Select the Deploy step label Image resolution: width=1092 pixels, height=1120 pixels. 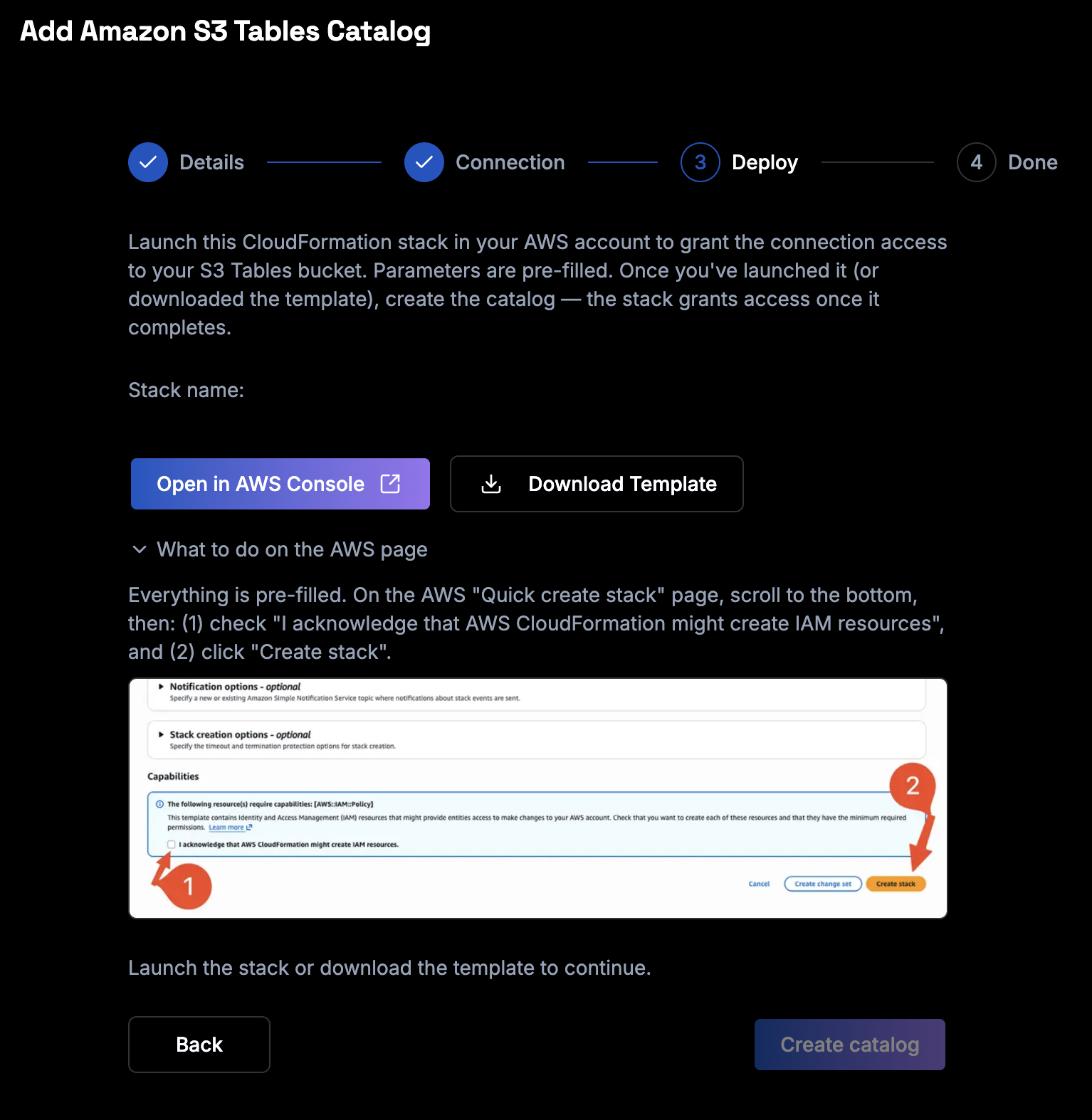click(765, 162)
